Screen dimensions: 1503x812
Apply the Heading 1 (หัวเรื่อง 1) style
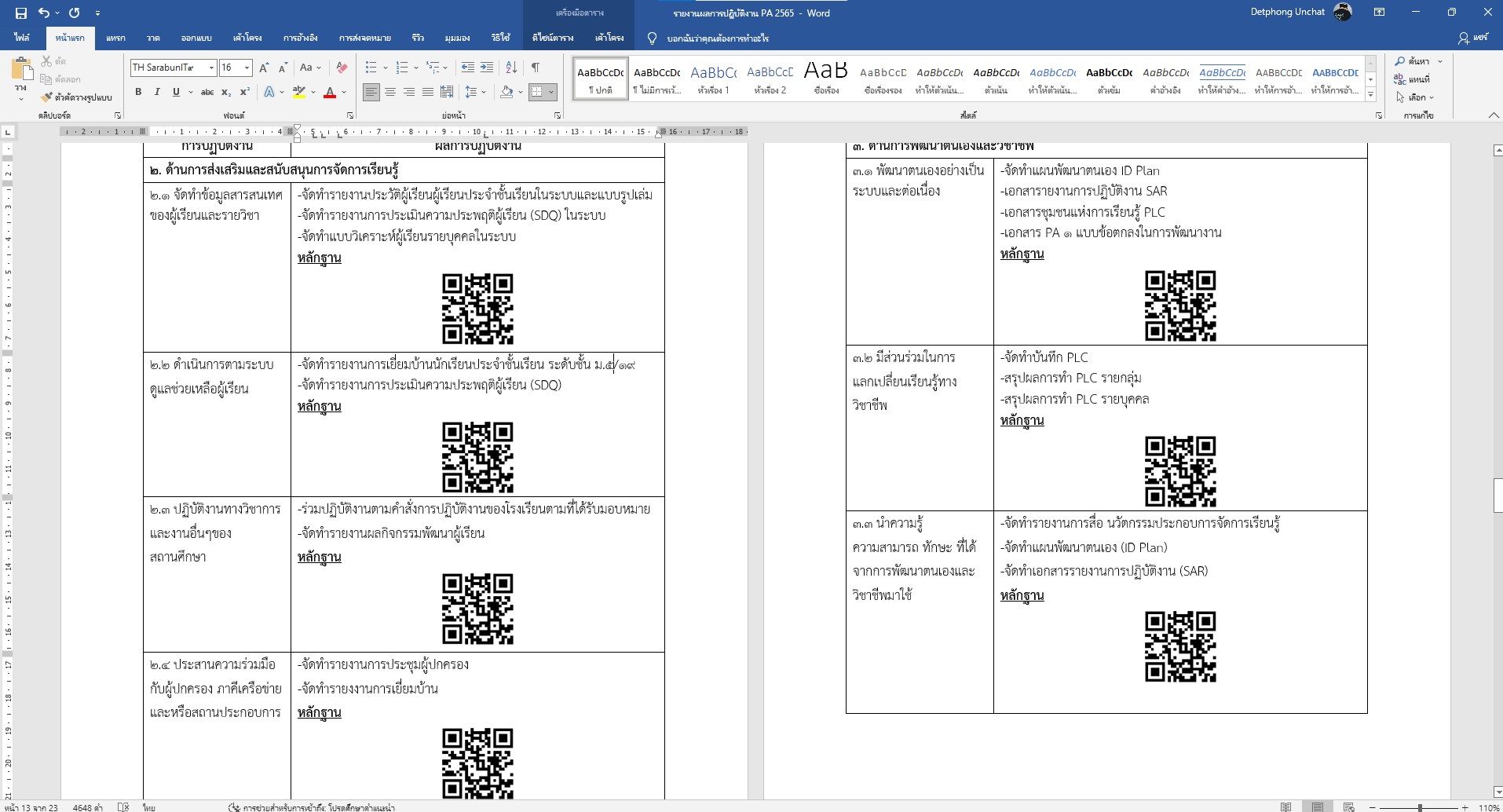pos(714,79)
